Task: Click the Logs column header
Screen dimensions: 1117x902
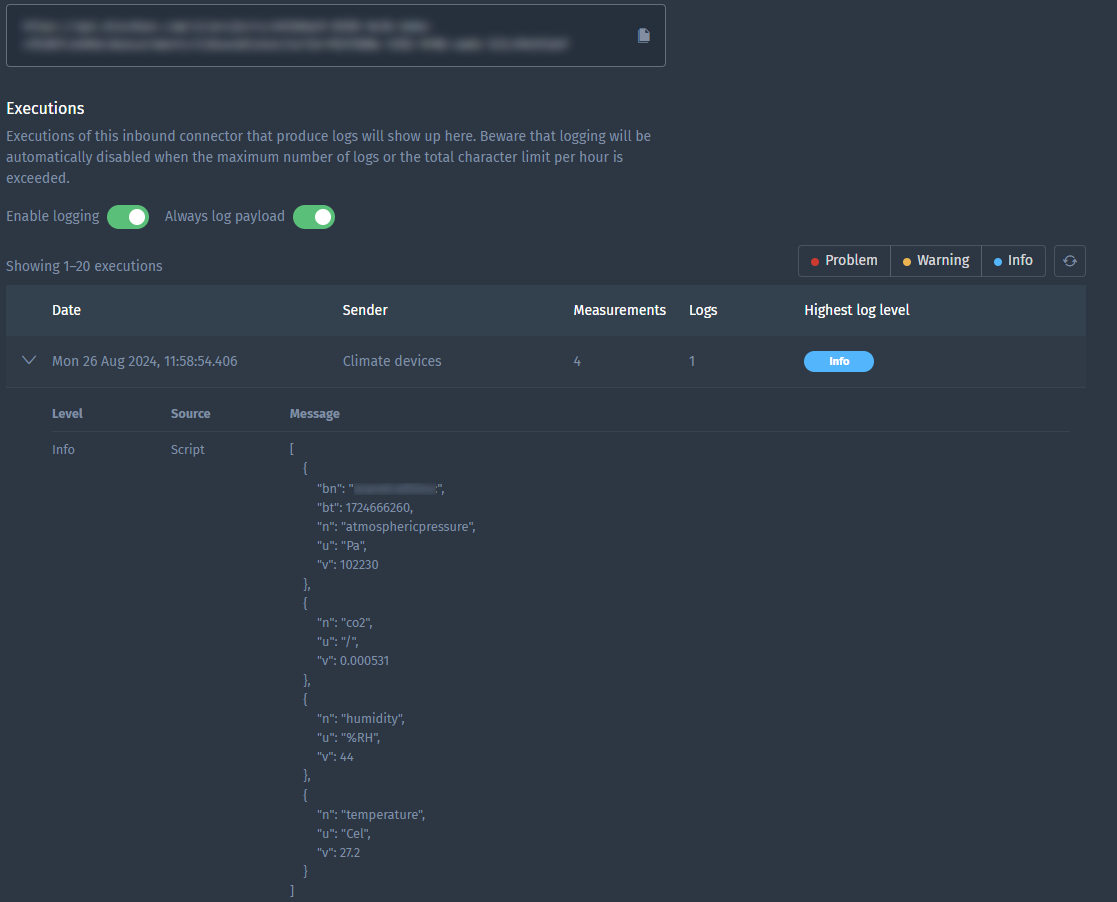Action: pos(703,310)
